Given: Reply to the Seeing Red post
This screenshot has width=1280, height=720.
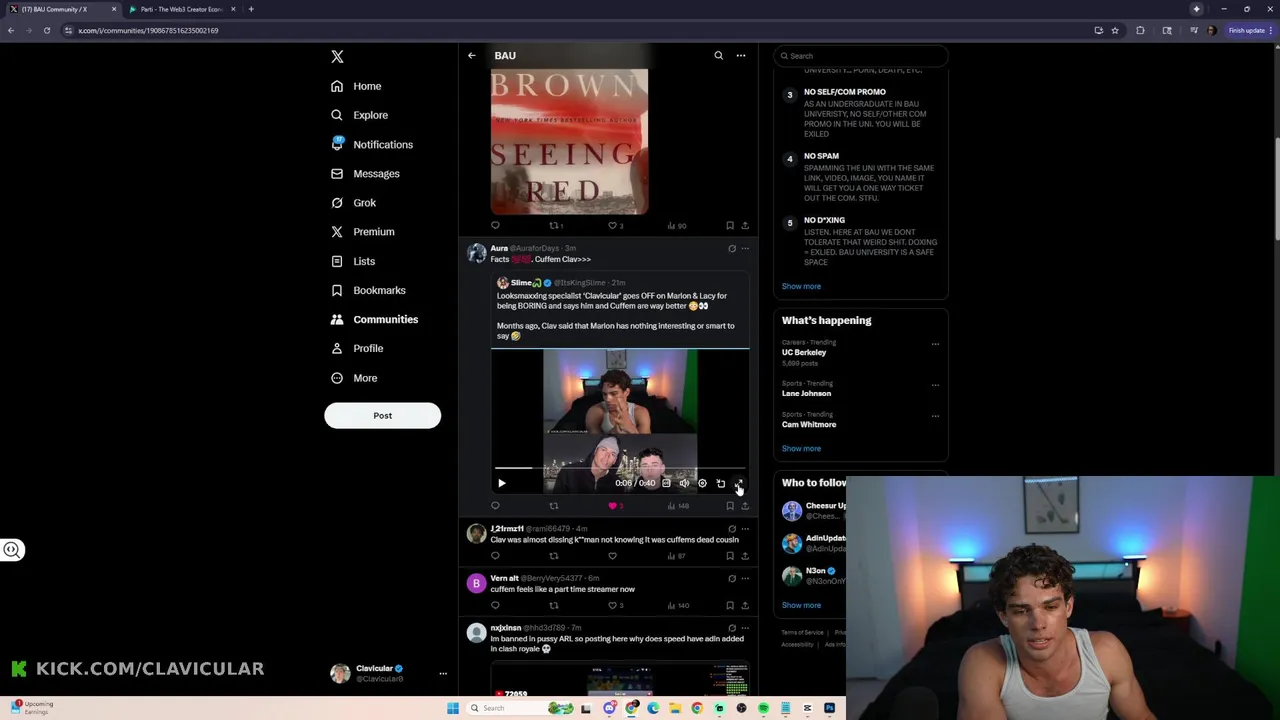Looking at the screenshot, I should (x=495, y=226).
